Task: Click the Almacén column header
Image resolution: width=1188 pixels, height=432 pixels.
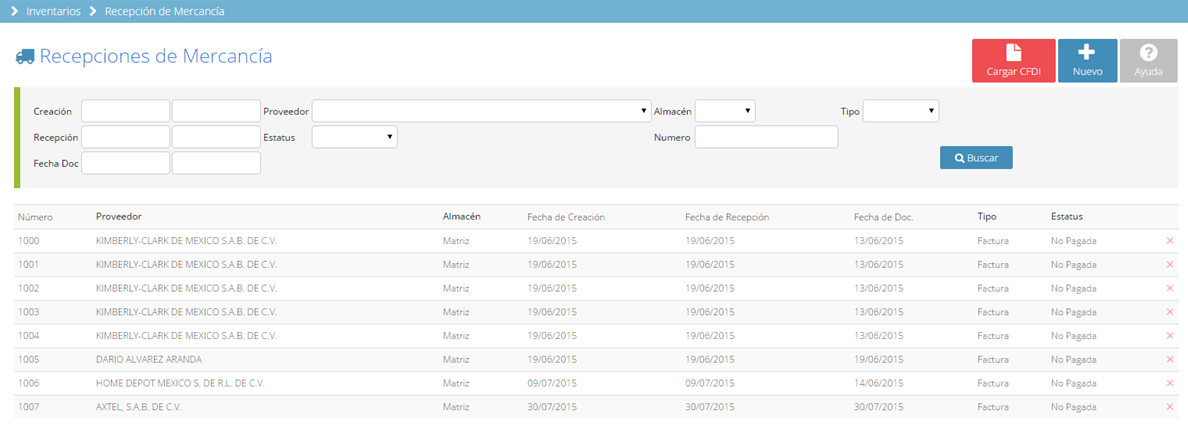Action: pos(461,217)
